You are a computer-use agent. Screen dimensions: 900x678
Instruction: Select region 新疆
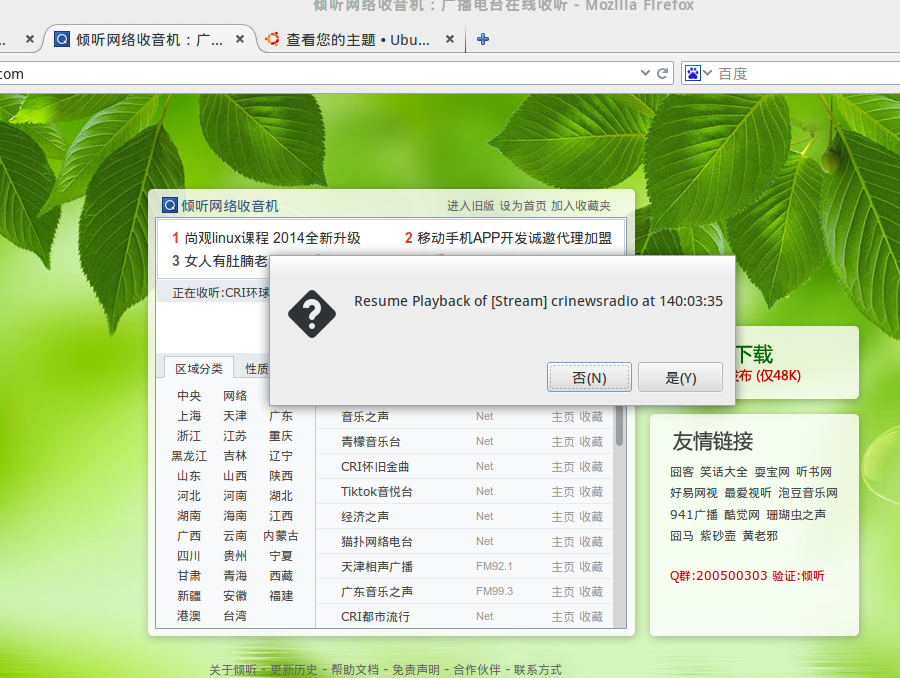pos(189,596)
